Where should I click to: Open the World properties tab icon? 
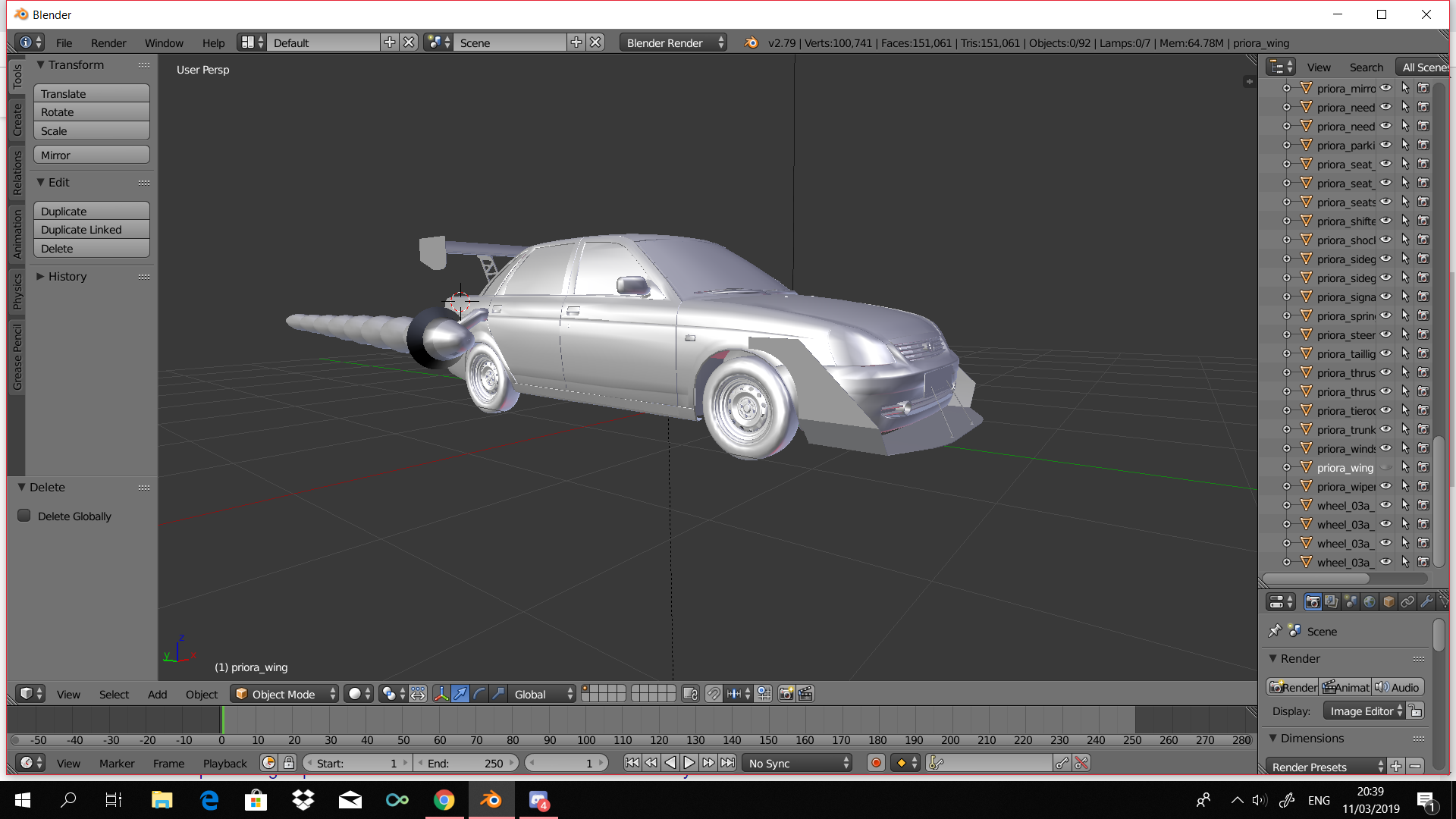click(x=1370, y=602)
